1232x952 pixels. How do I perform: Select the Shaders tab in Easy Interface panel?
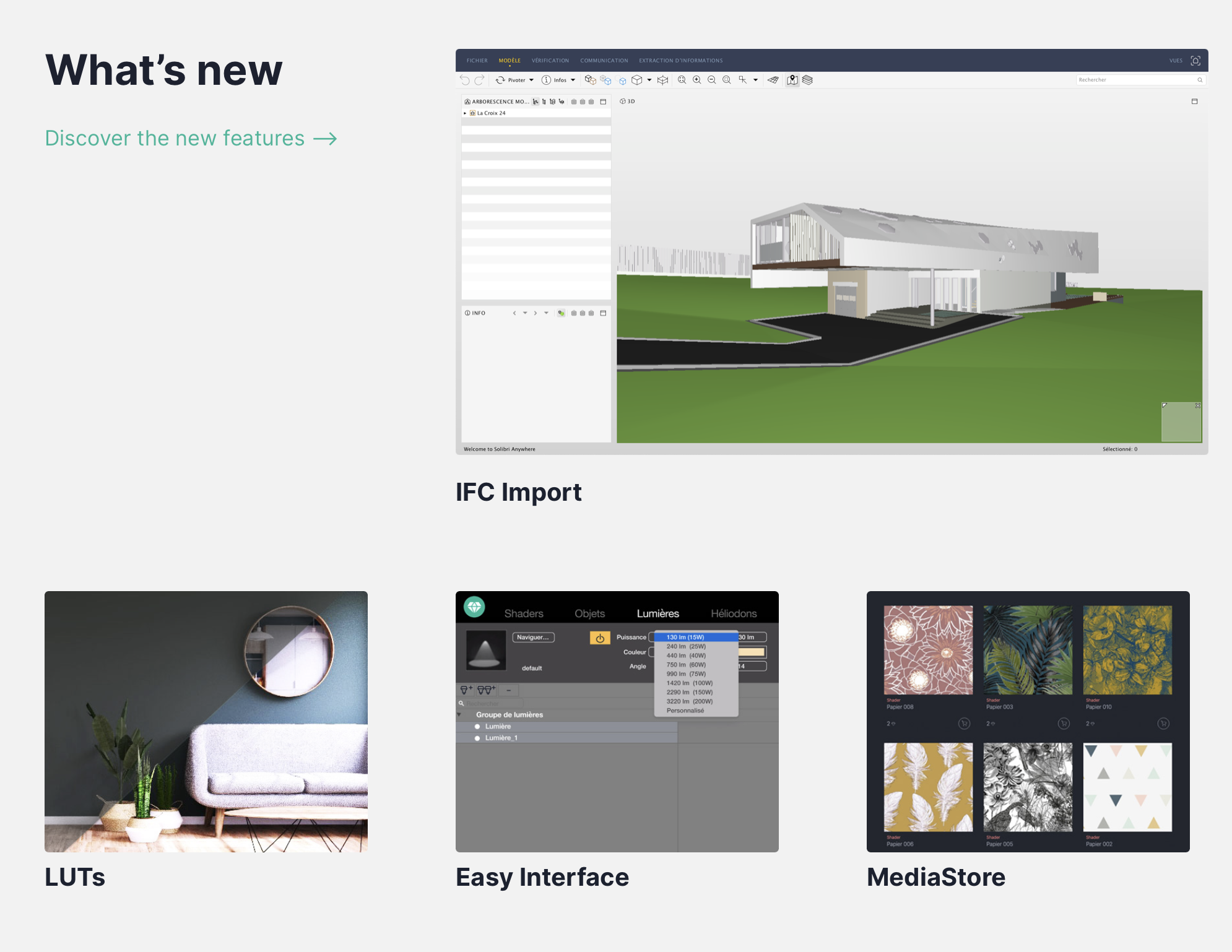point(524,613)
